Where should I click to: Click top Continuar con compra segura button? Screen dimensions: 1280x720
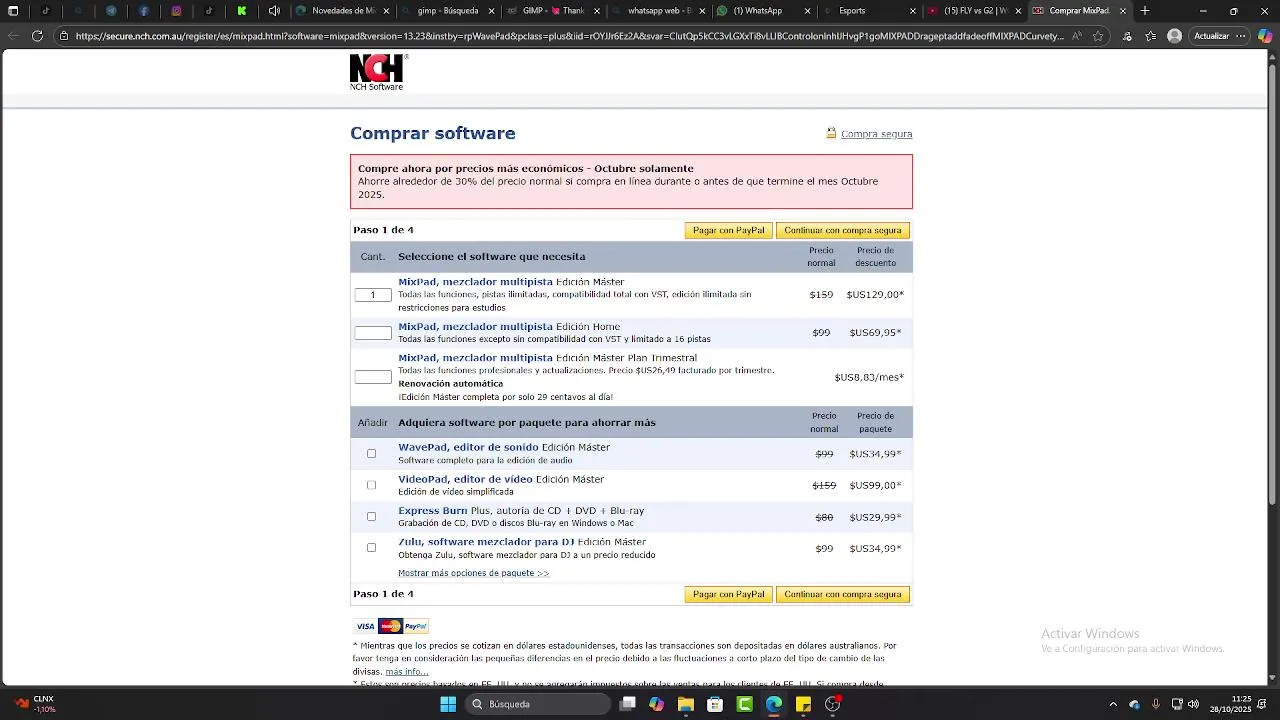coord(843,230)
